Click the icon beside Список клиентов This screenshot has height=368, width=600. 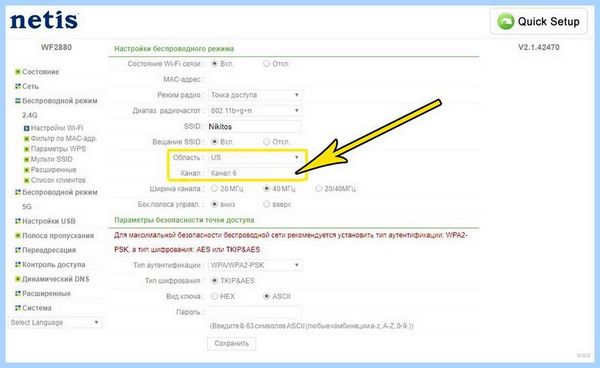(x=26, y=180)
